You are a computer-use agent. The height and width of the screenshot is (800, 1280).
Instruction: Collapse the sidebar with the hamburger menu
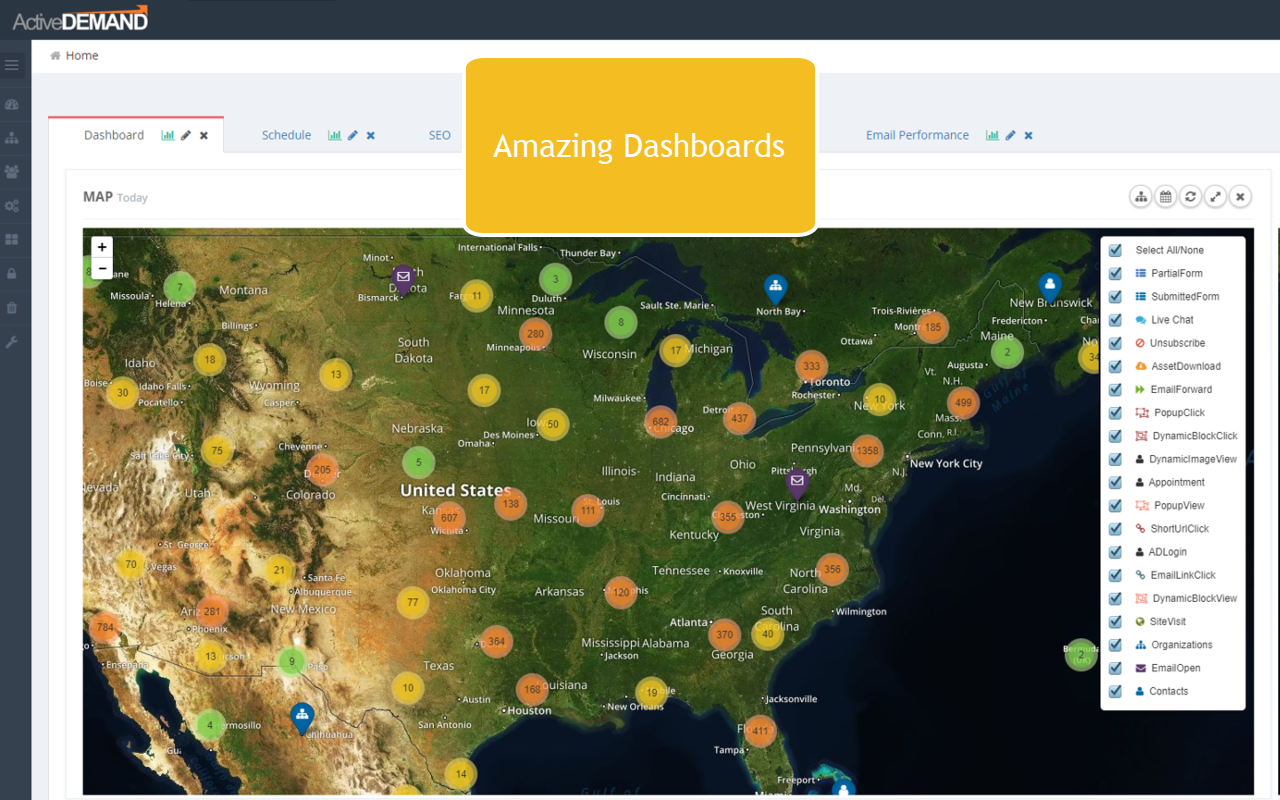coord(13,64)
